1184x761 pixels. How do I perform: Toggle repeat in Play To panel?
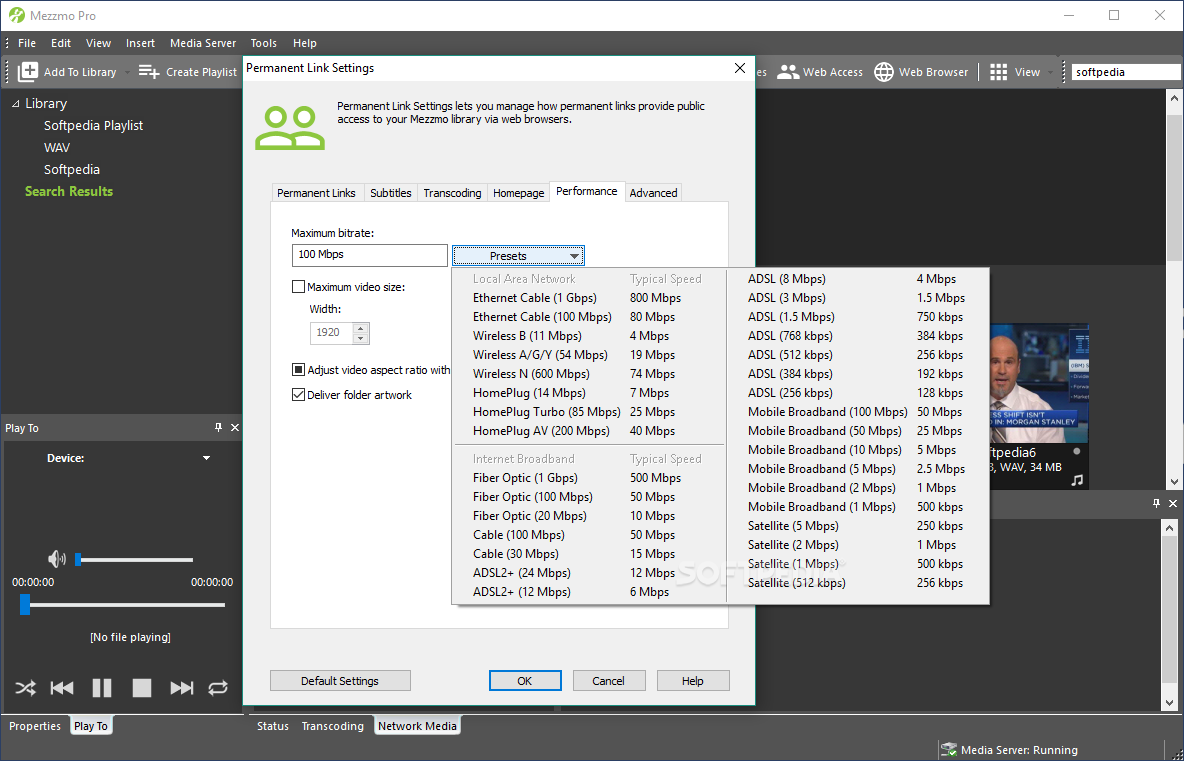[x=217, y=688]
